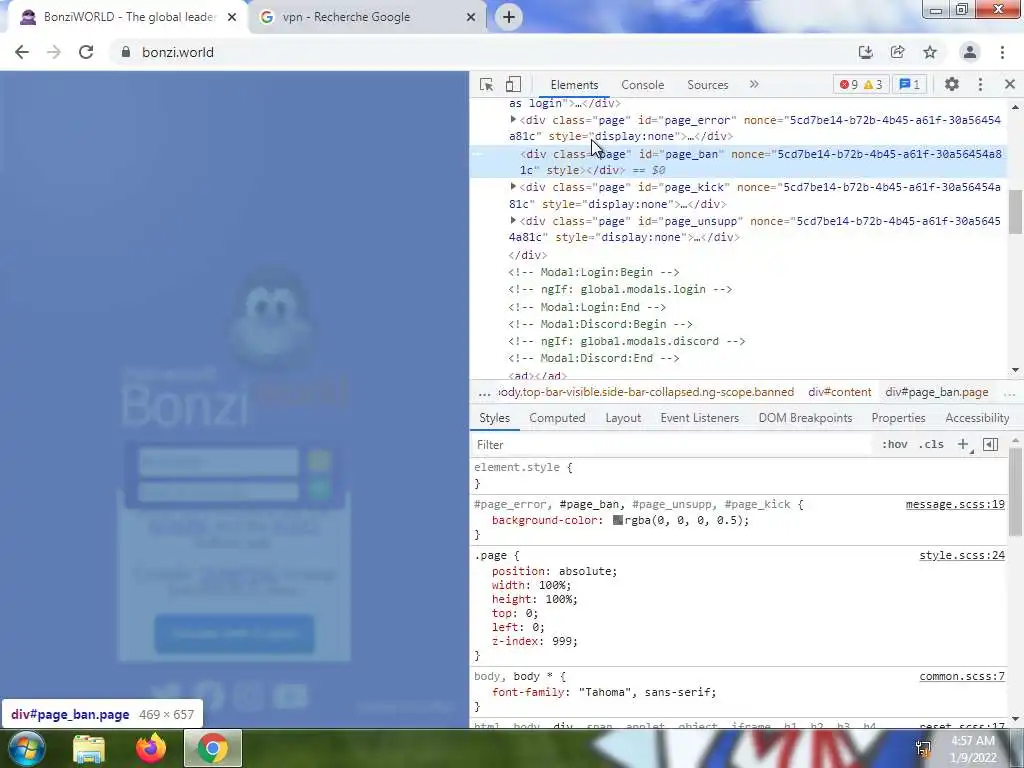Show later breadcrumbs with the right ellipsis
1024x768 pixels.
point(1010,392)
